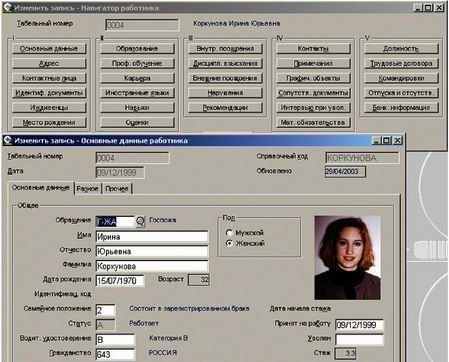Click the lookup icon next to Обращение field
This screenshot has width=449, height=362.
(140, 221)
